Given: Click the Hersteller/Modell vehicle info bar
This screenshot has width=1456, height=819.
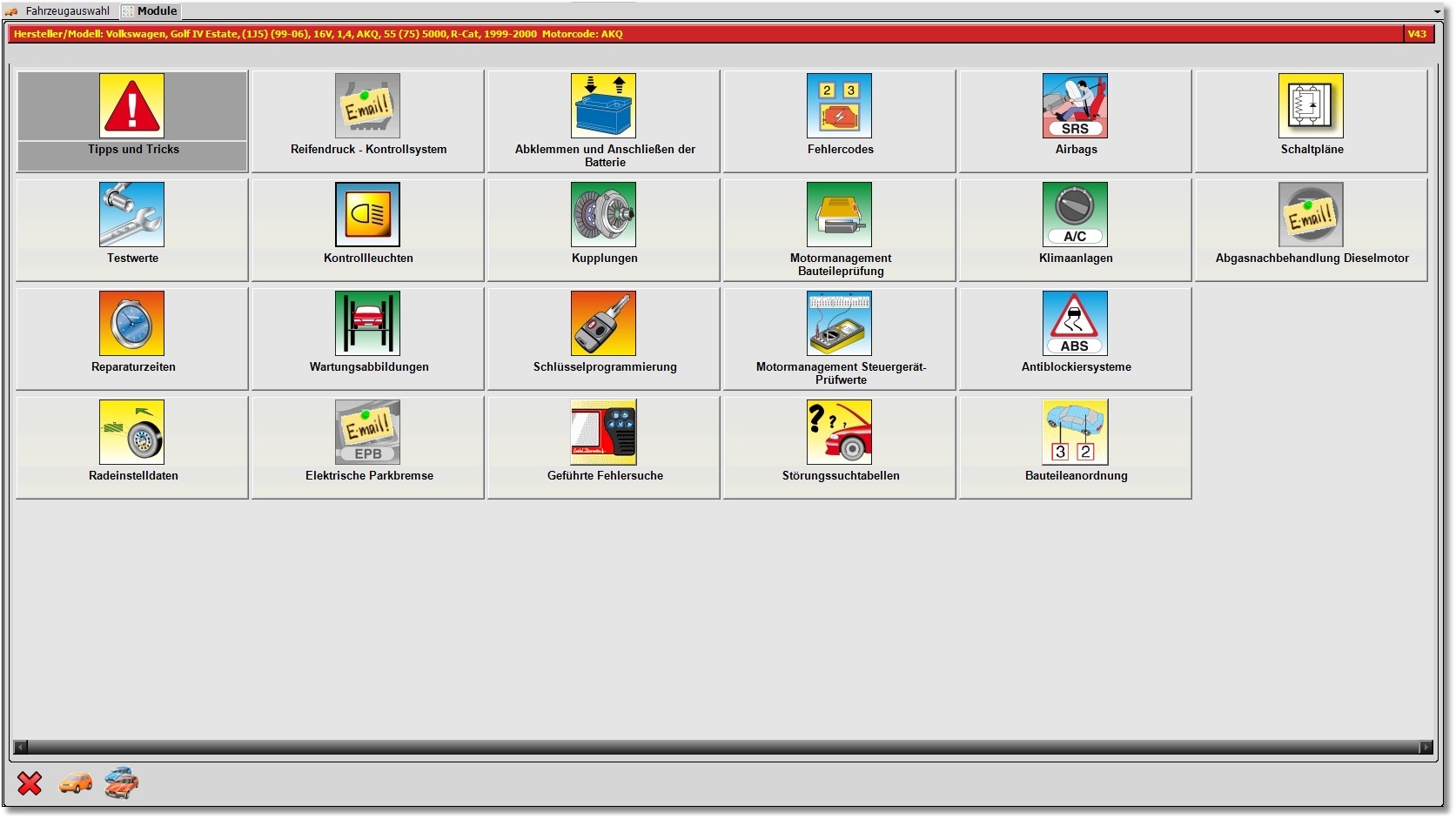Looking at the screenshot, I should coord(707,34).
